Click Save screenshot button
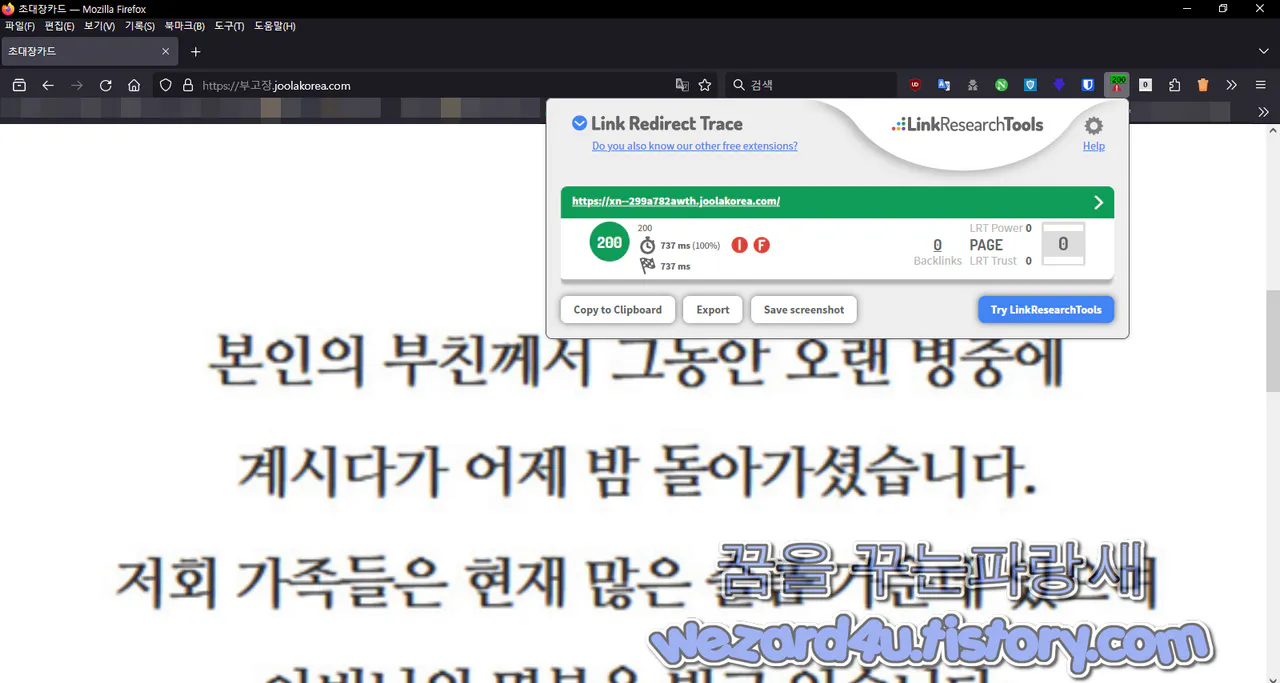The image size is (1280, 683). tap(804, 310)
